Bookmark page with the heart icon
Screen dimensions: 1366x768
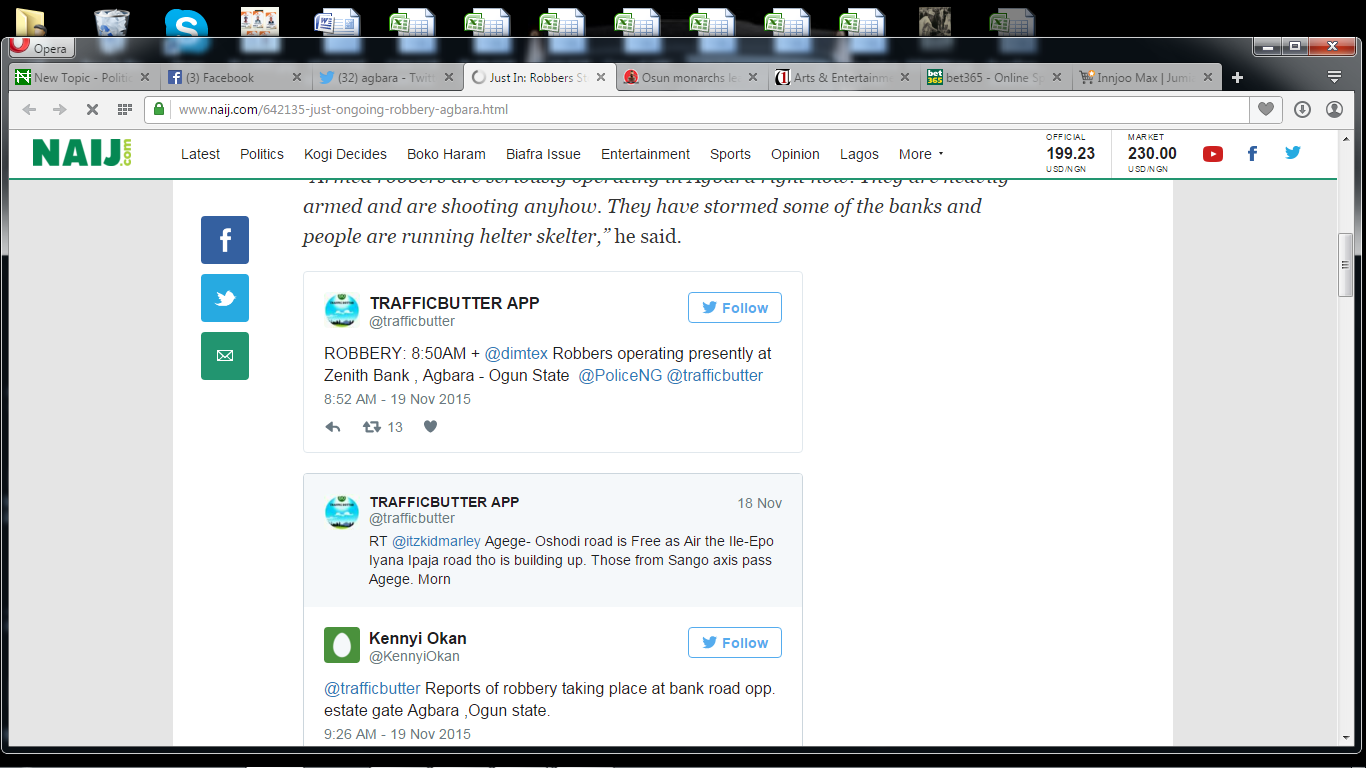click(1266, 110)
